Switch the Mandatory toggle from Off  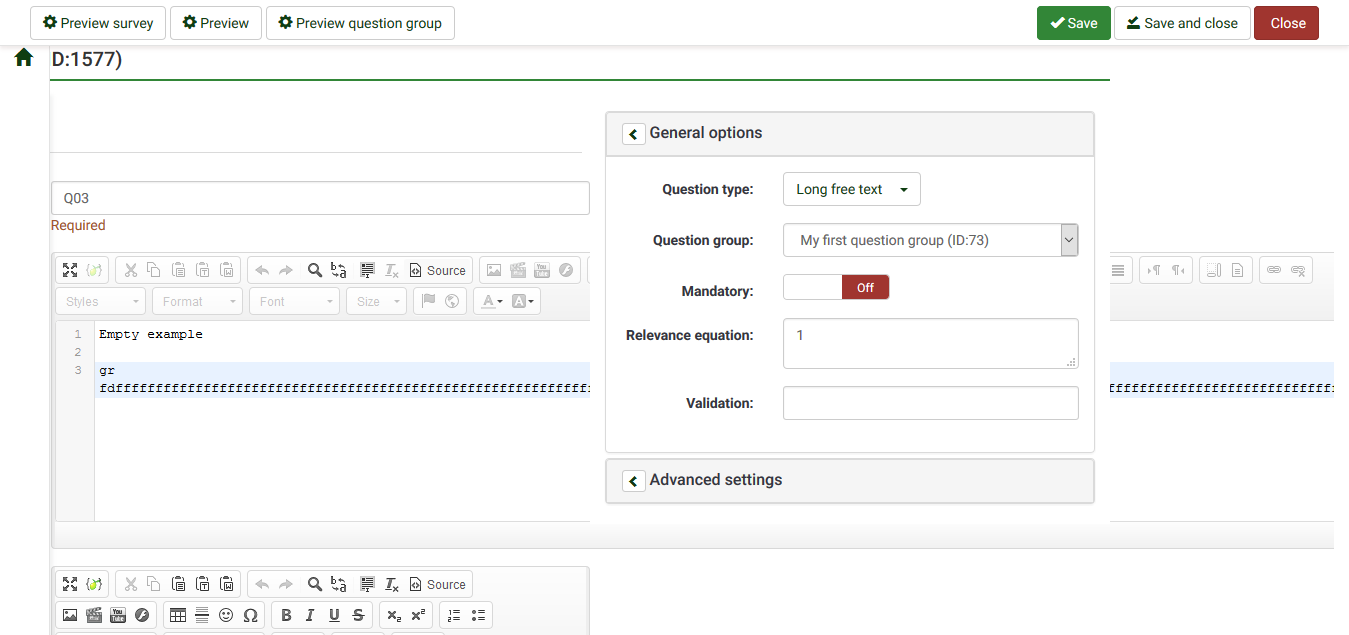tap(836, 288)
